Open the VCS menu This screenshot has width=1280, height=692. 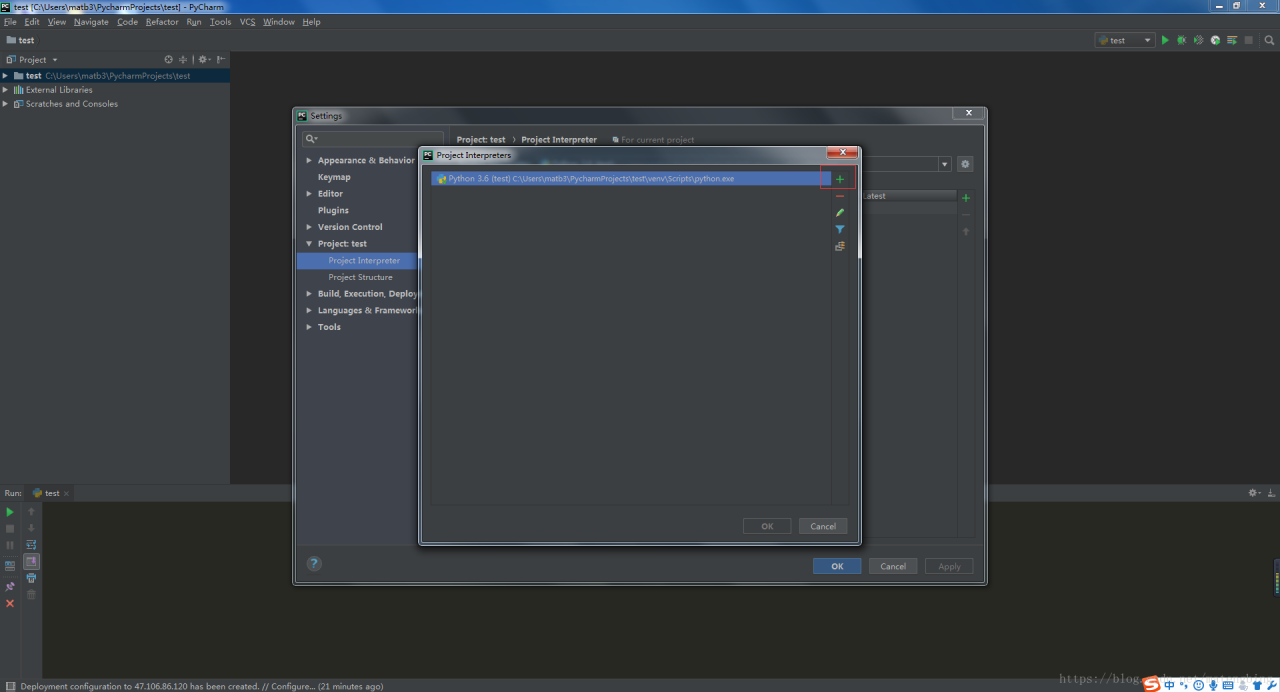tap(247, 22)
